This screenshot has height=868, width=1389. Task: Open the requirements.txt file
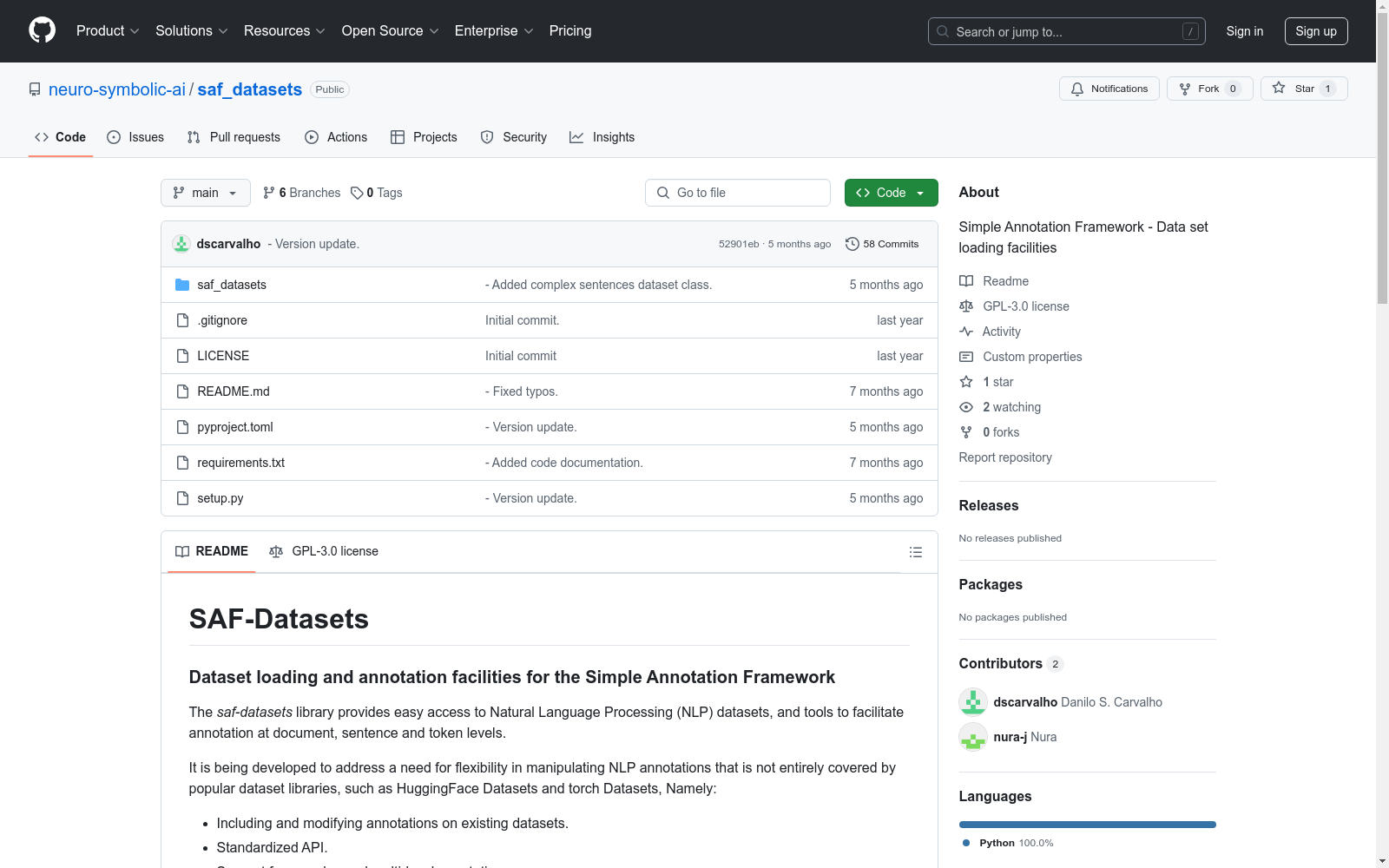click(x=241, y=463)
